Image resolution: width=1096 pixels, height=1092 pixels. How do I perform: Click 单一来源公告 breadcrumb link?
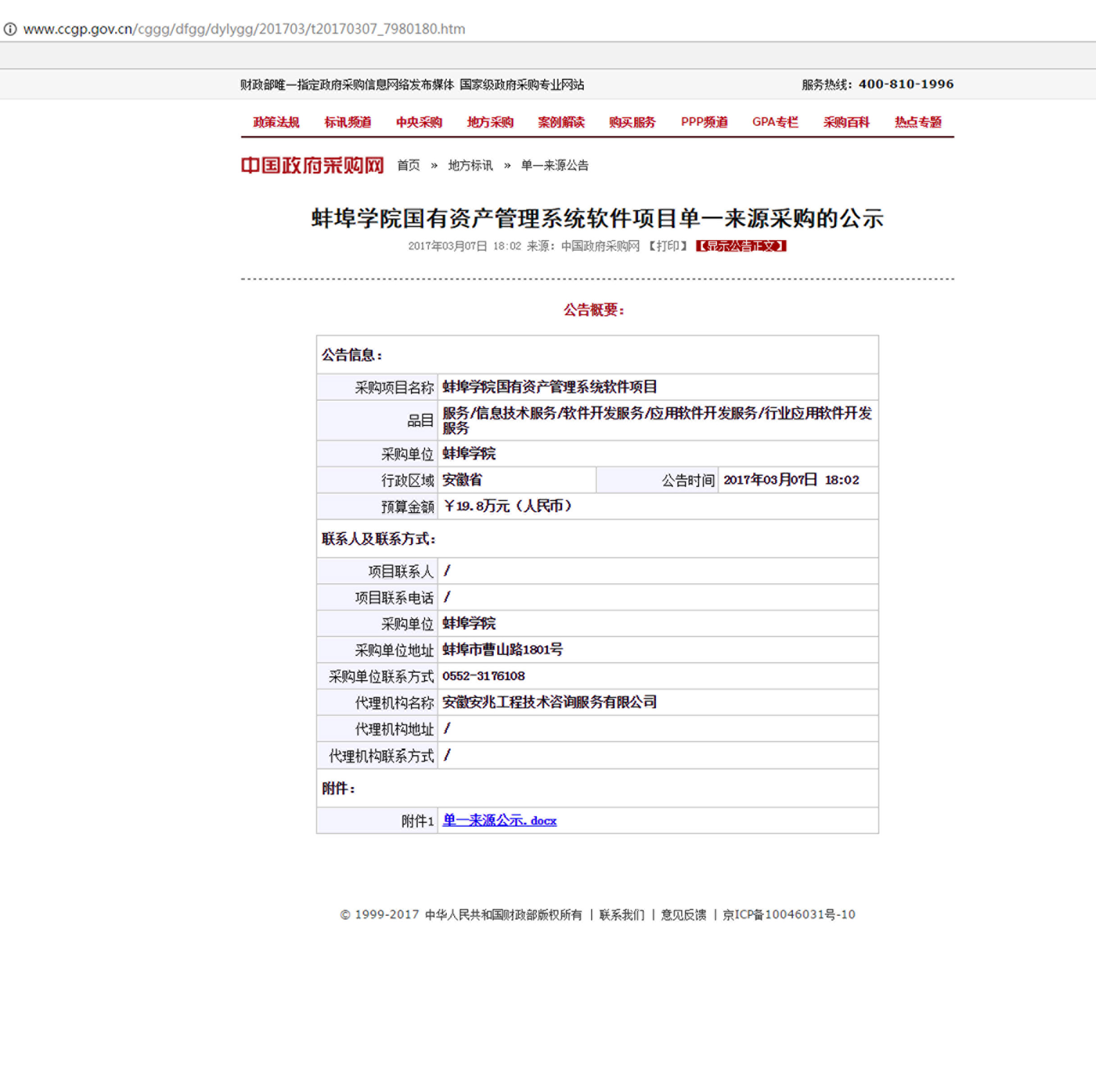pyautogui.click(x=555, y=165)
